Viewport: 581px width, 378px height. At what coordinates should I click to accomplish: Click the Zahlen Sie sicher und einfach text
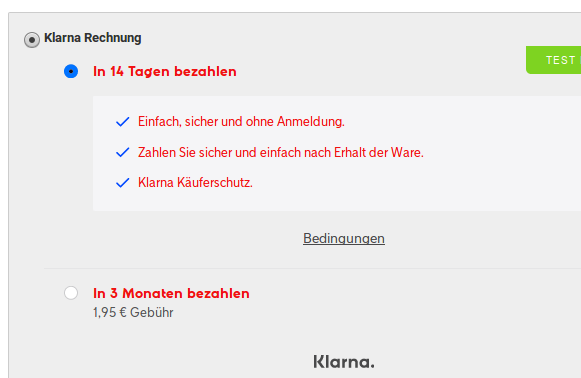tap(281, 152)
